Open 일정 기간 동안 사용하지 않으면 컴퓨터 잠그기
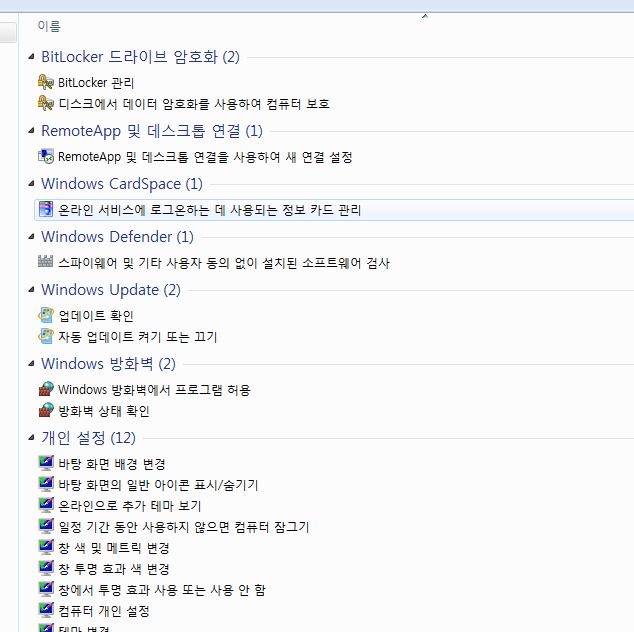This screenshot has height=632, width=634. pos(184,526)
